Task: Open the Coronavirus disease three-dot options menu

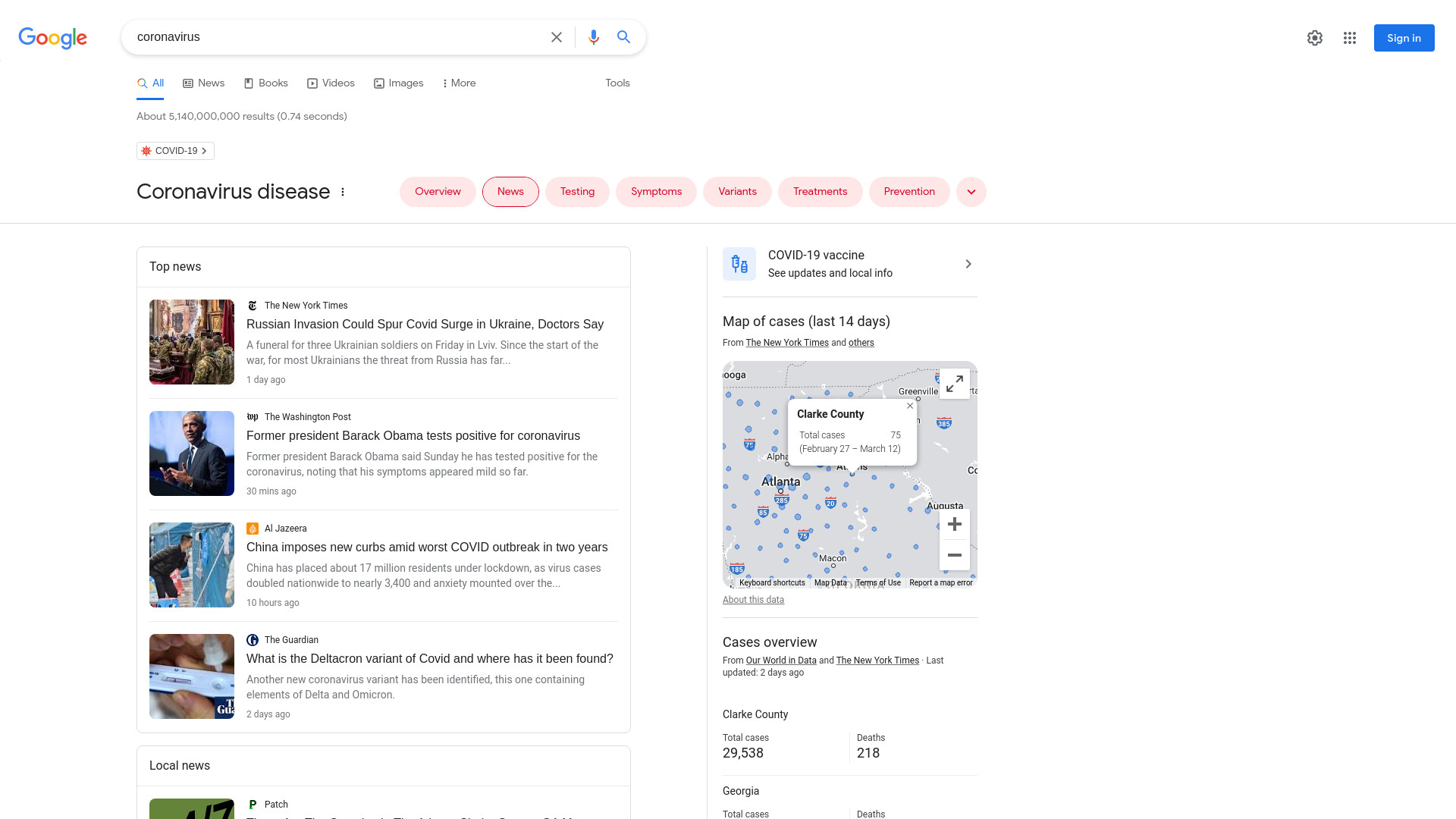Action: (x=343, y=192)
